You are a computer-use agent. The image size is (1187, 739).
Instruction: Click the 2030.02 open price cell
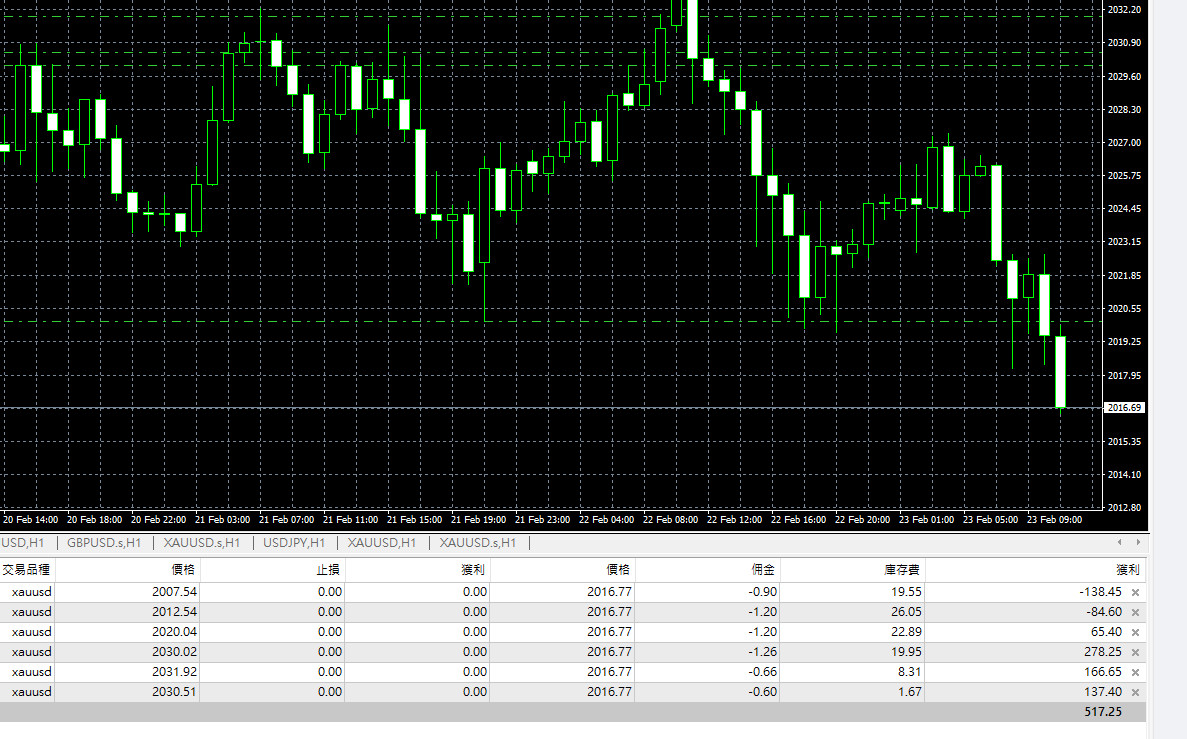click(175, 652)
